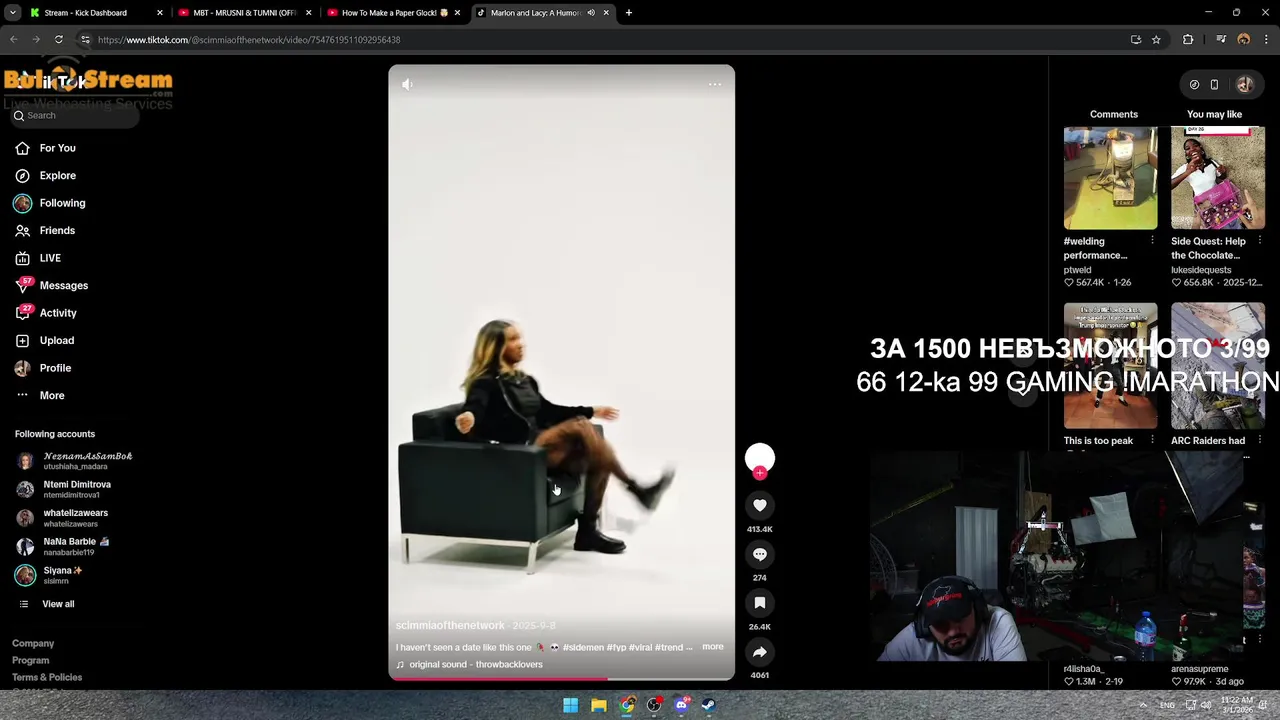Reload the page

[58, 40]
